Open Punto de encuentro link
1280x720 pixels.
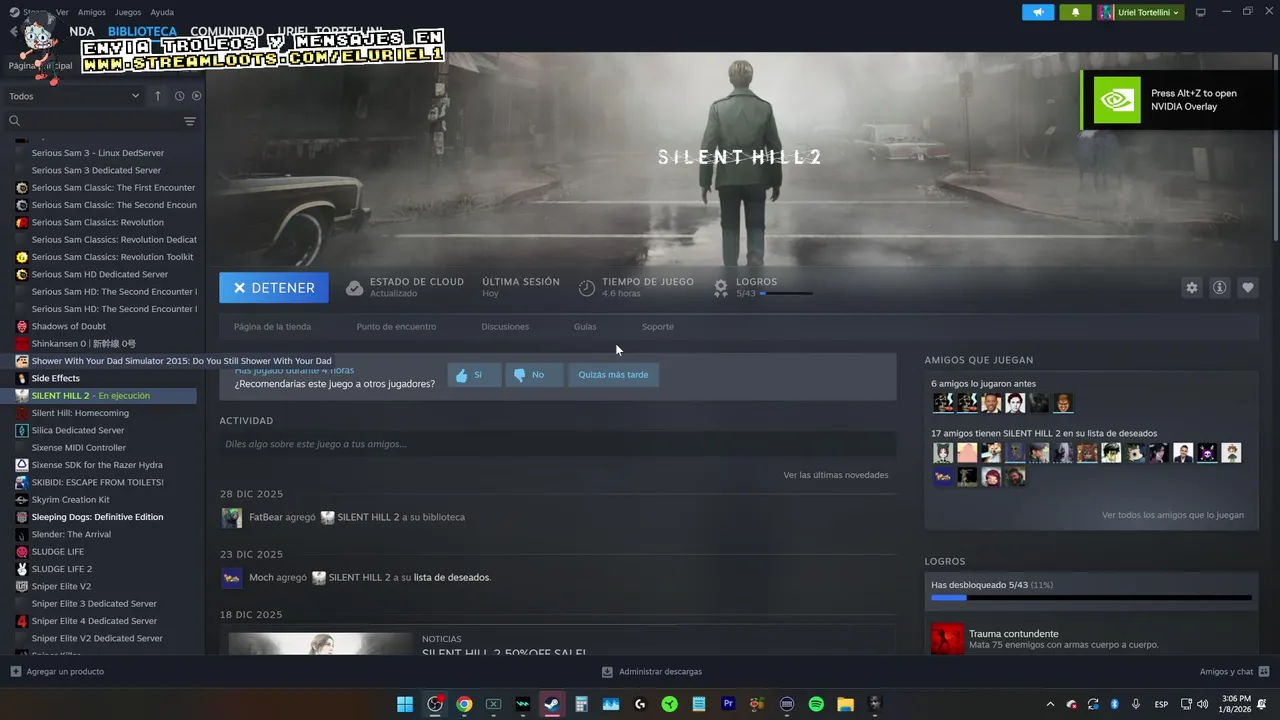pos(396,327)
